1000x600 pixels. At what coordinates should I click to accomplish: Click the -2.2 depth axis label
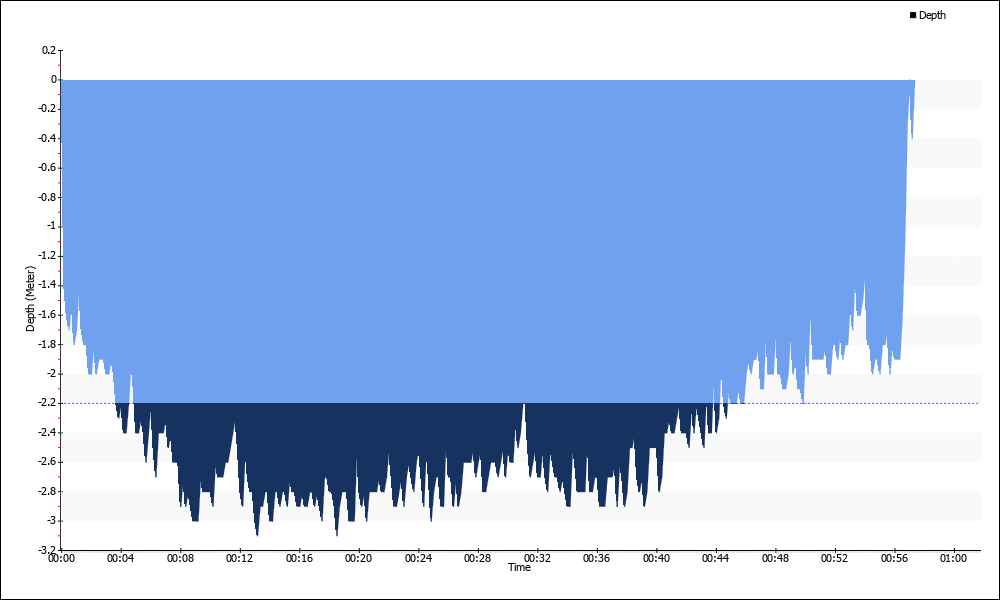(x=48, y=403)
